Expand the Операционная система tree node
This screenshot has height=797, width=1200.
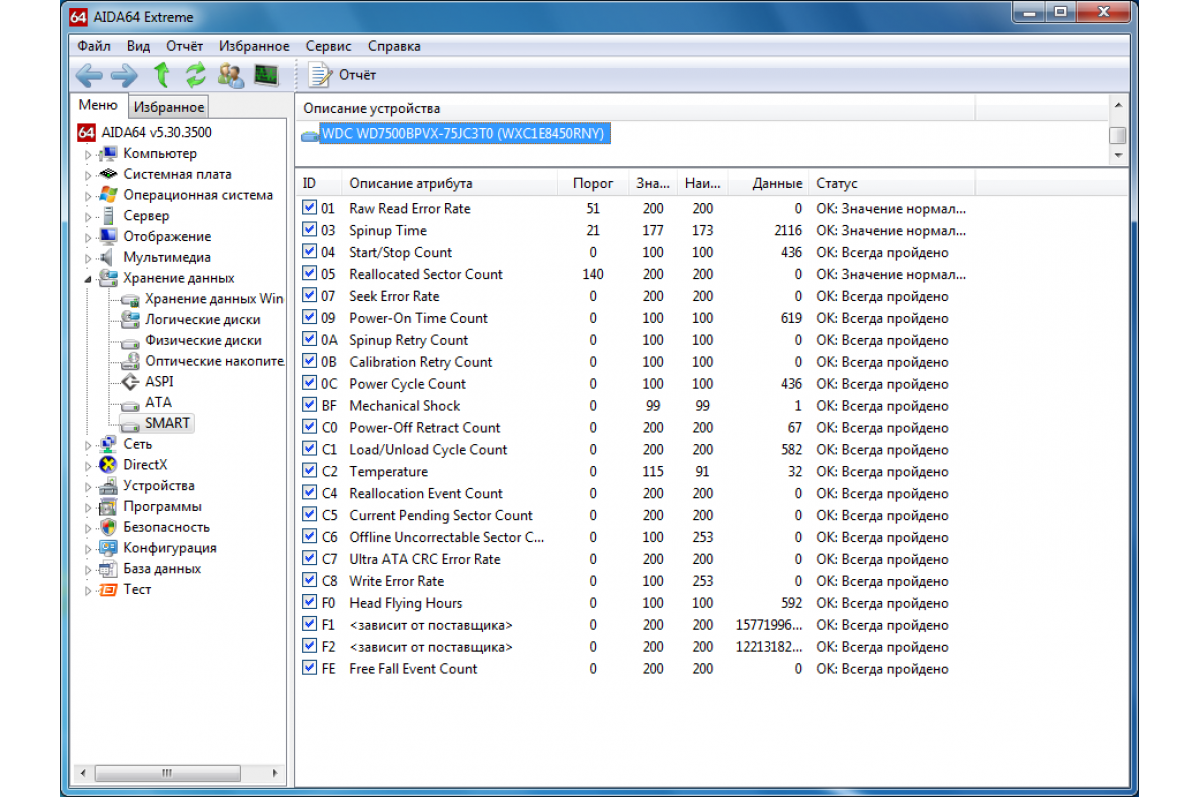(88, 196)
